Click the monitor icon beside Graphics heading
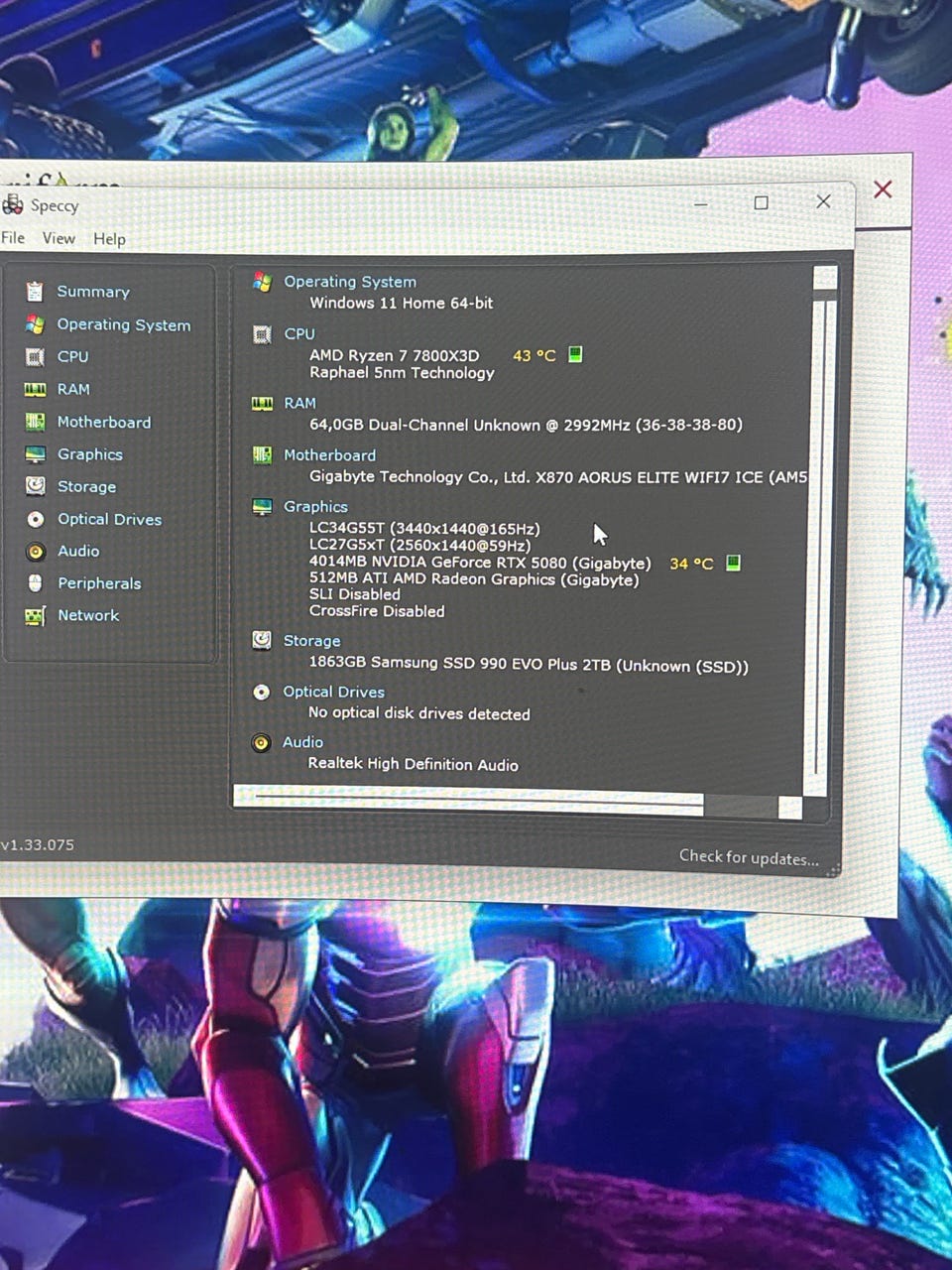Viewport: 952px width, 1270px height. click(x=262, y=507)
